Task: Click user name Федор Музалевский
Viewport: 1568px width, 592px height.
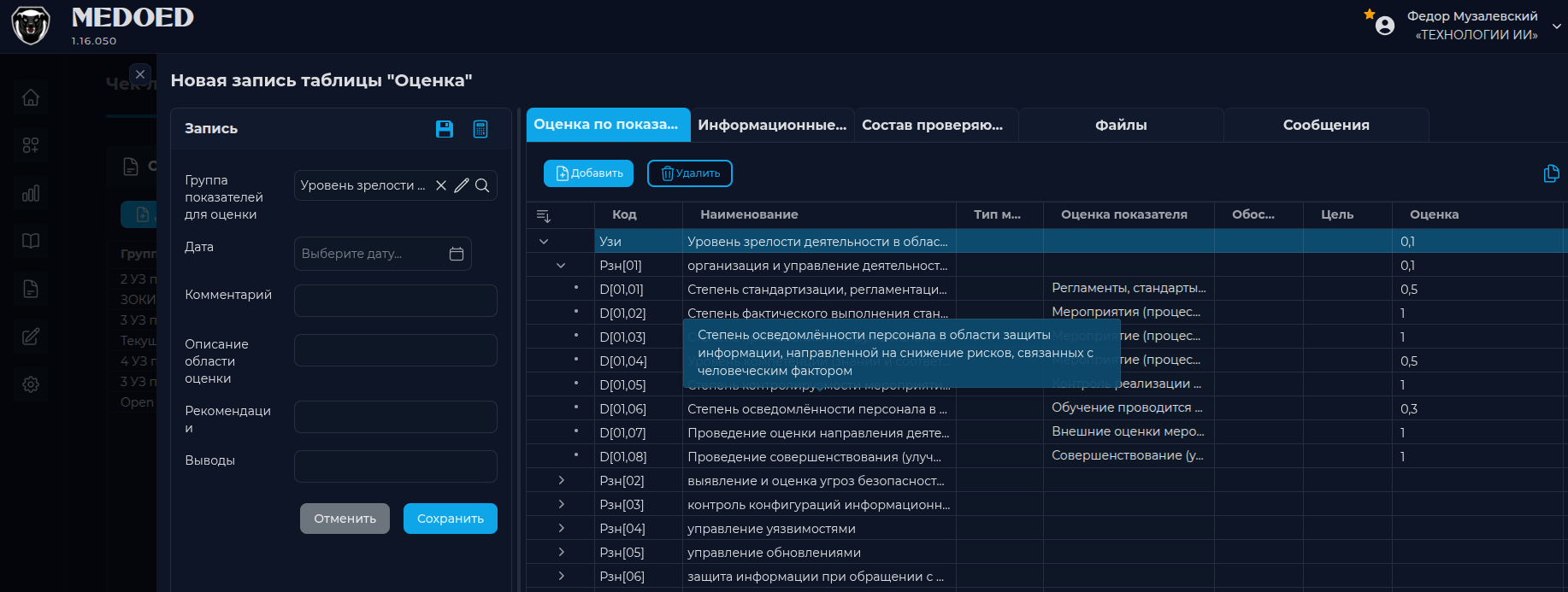Action: [1472, 16]
